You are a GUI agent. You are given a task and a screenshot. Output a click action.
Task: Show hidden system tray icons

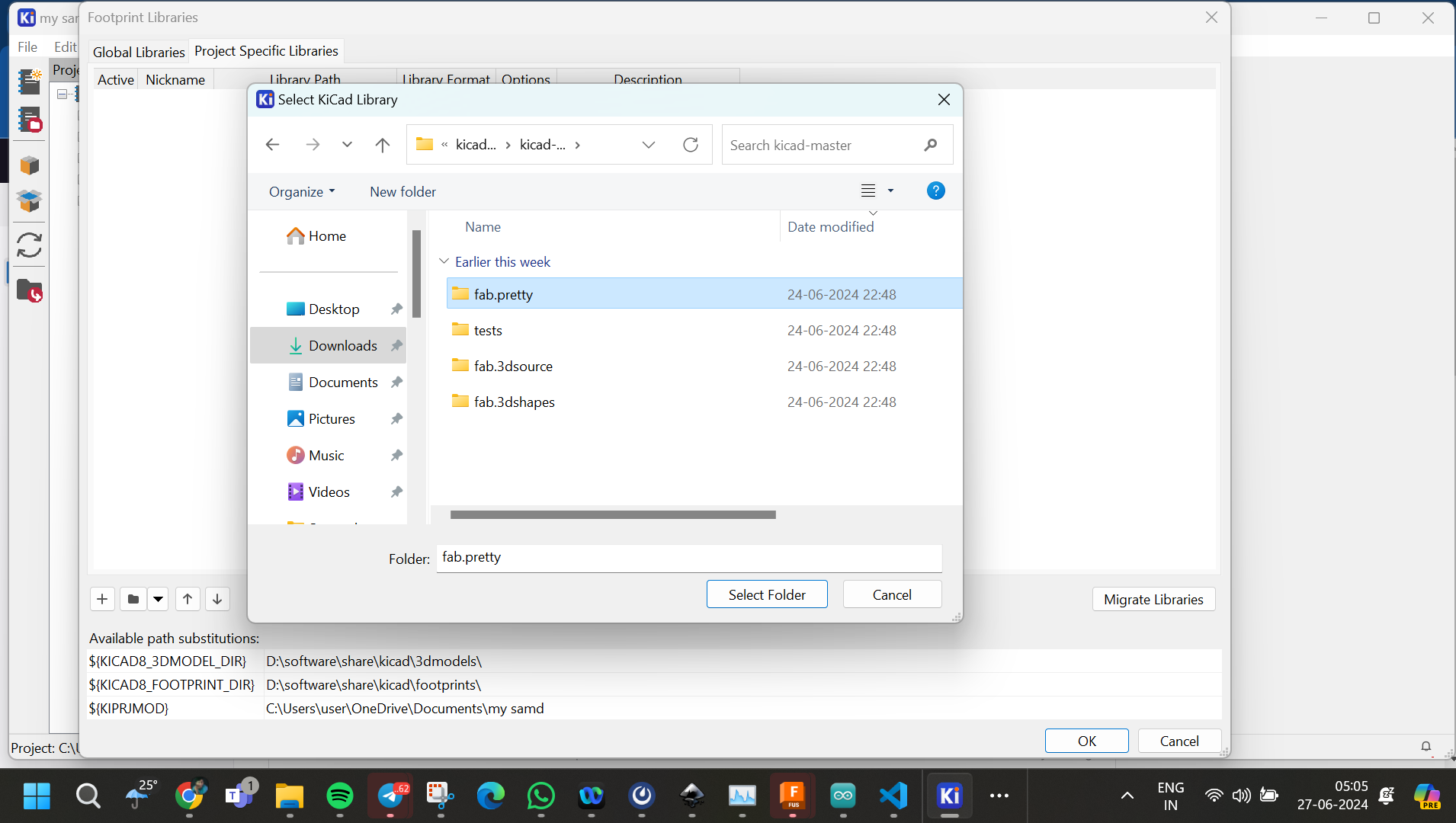pos(1127,796)
